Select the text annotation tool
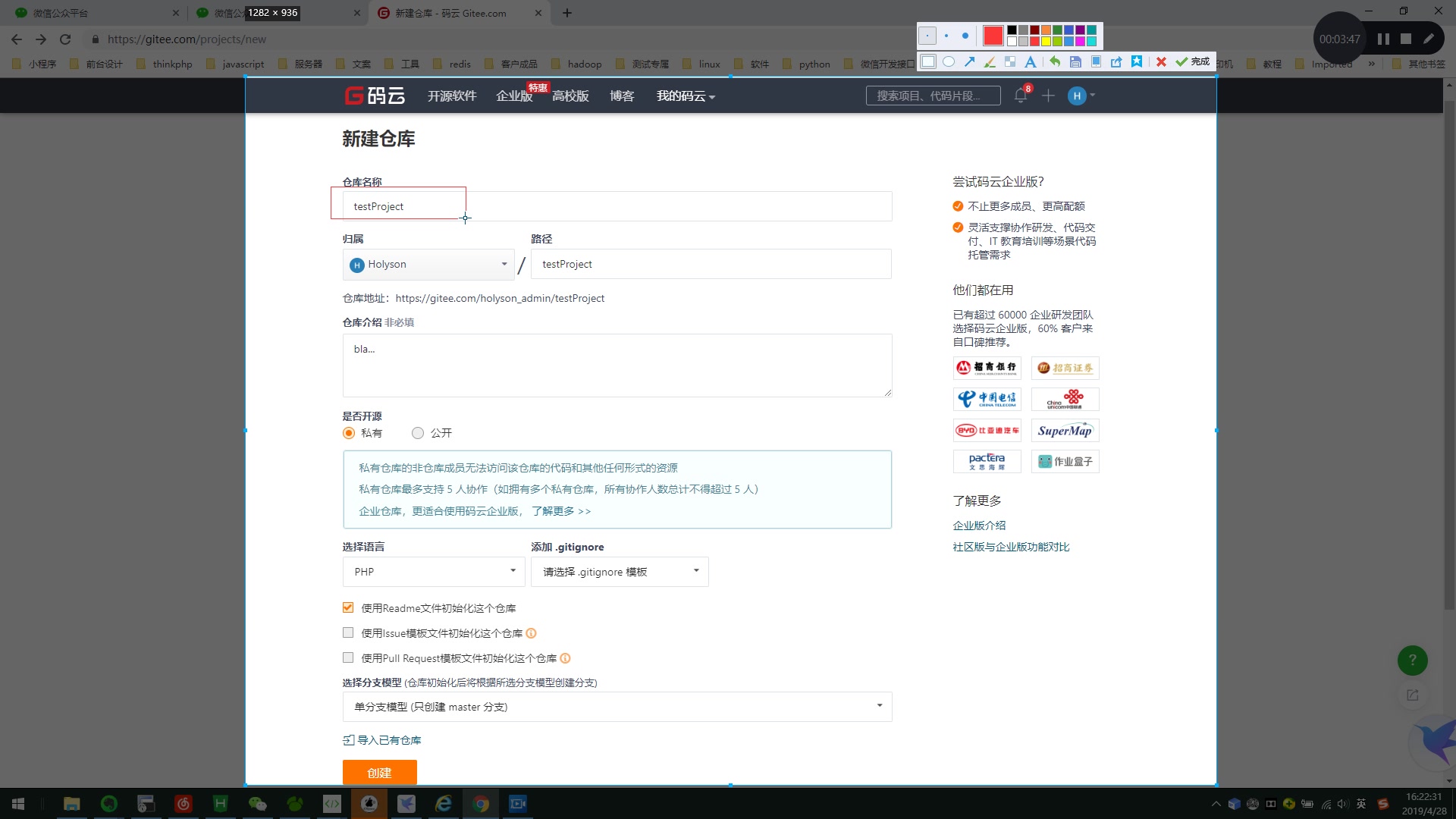The height and width of the screenshot is (819, 1456). pyautogui.click(x=1030, y=61)
